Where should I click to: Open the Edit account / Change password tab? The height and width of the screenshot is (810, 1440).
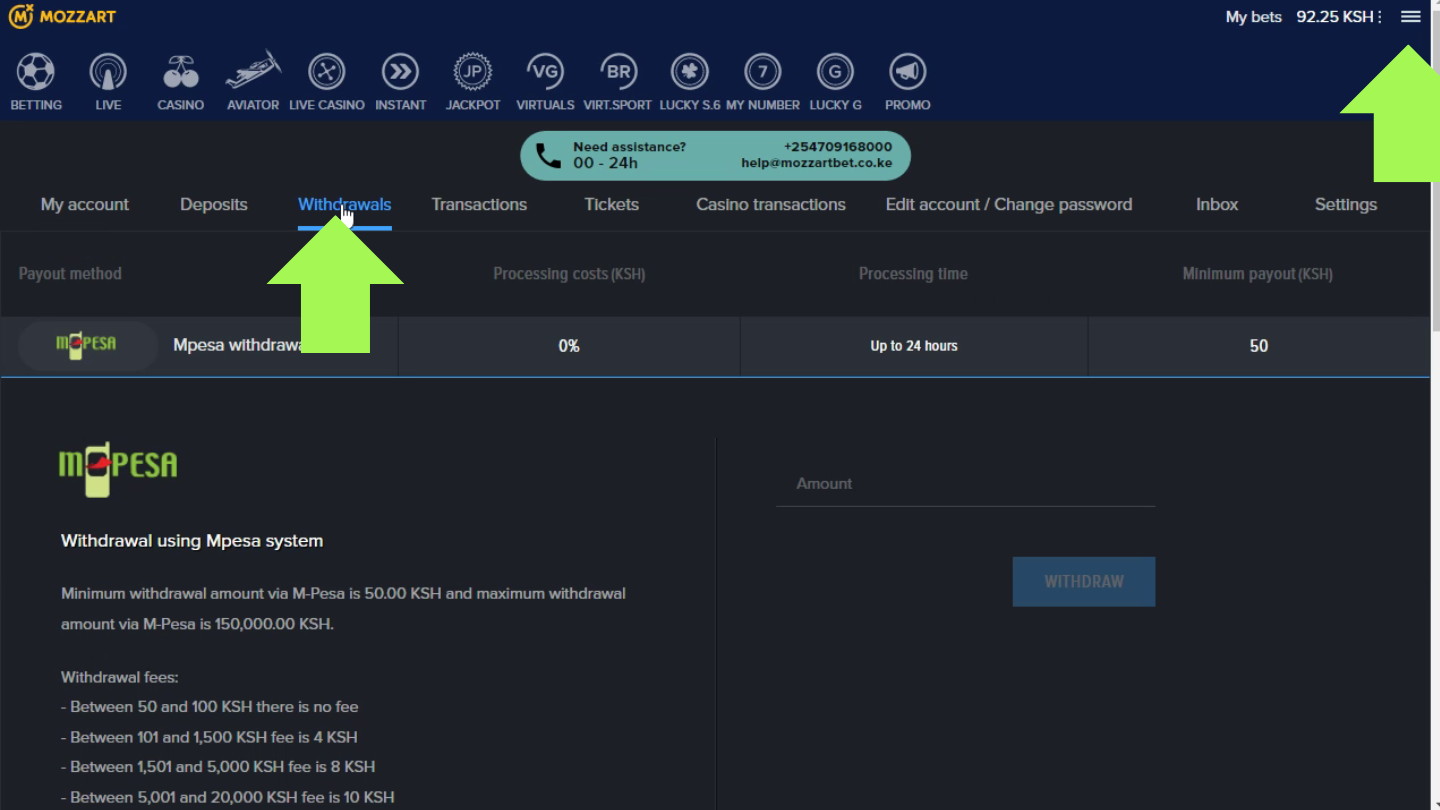click(1008, 205)
